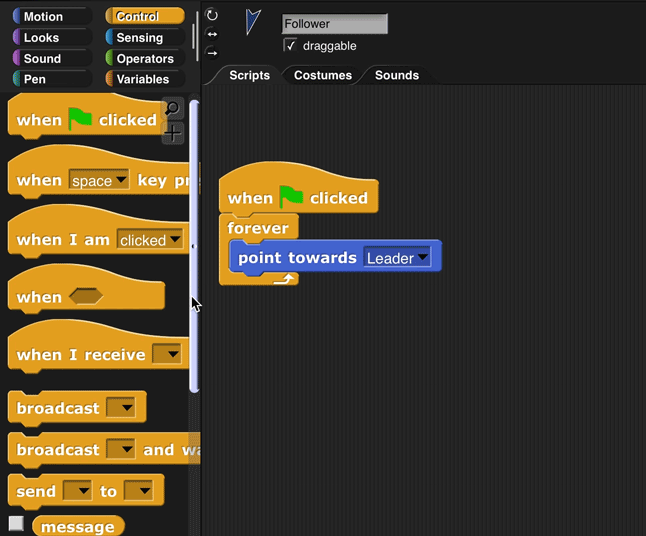Click the message reporter block
Viewport: 646px width, 536px height.
pos(78,527)
